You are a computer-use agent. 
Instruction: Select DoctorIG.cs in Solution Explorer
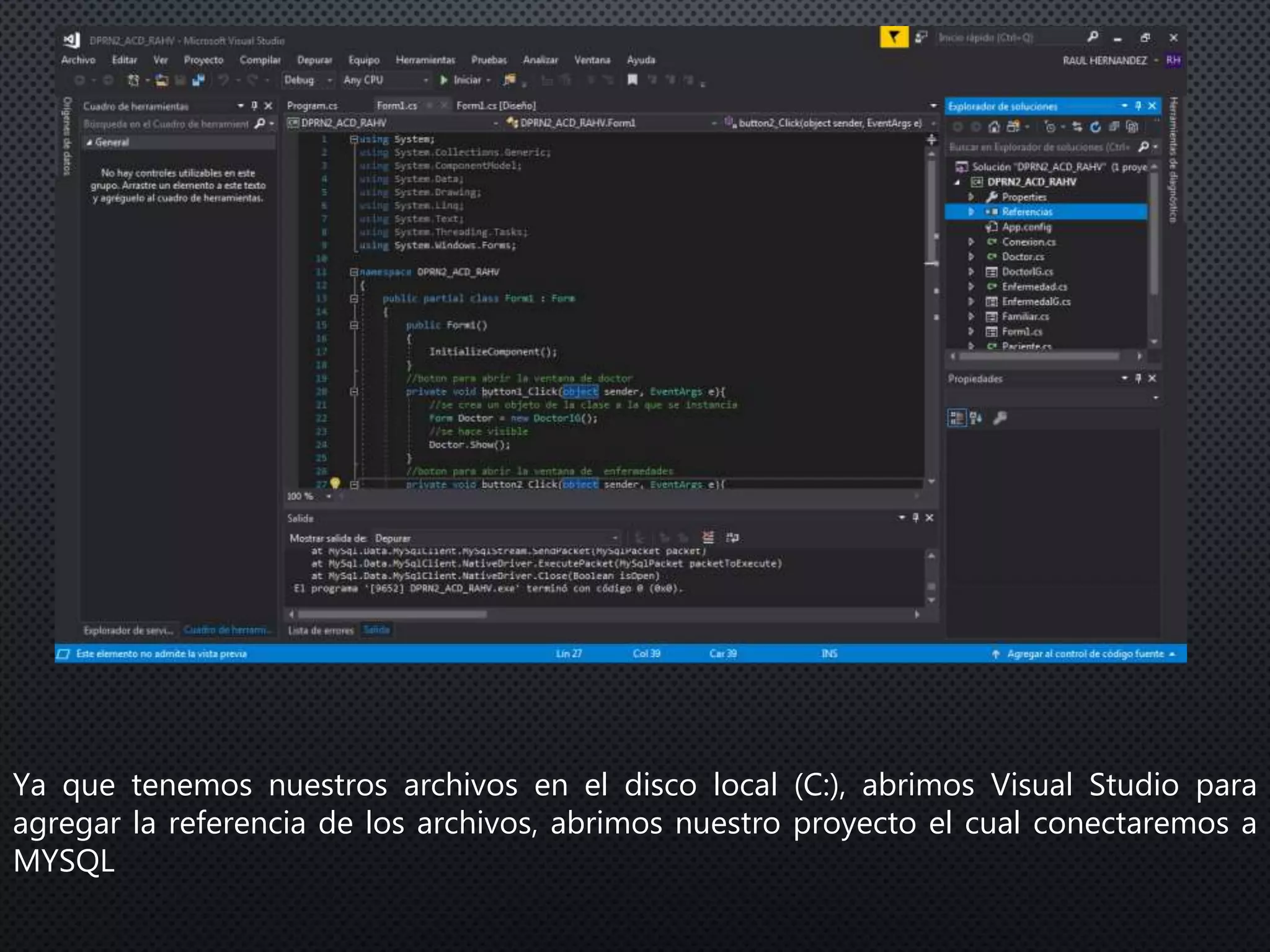click(1027, 271)
